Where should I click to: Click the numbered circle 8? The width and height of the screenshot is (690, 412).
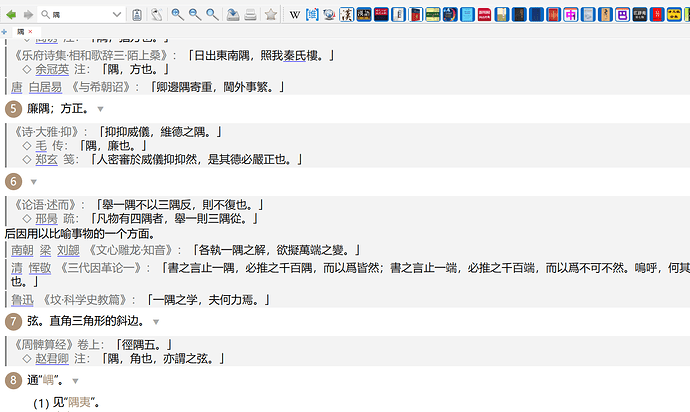click(13, 381)
